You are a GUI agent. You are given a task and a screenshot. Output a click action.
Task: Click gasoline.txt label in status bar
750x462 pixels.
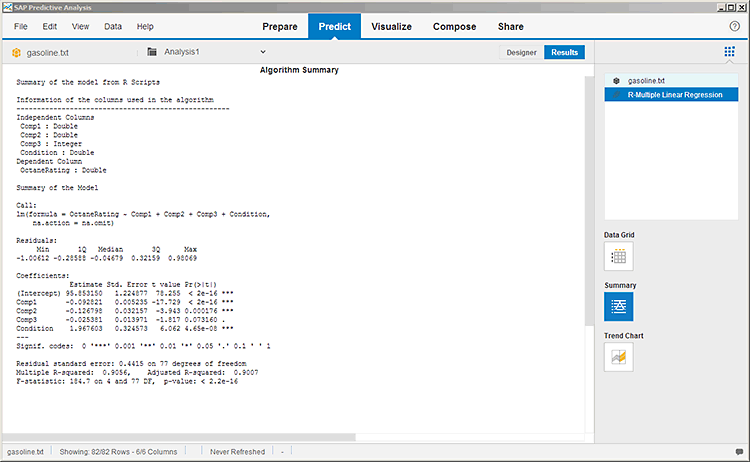(25, 451)
